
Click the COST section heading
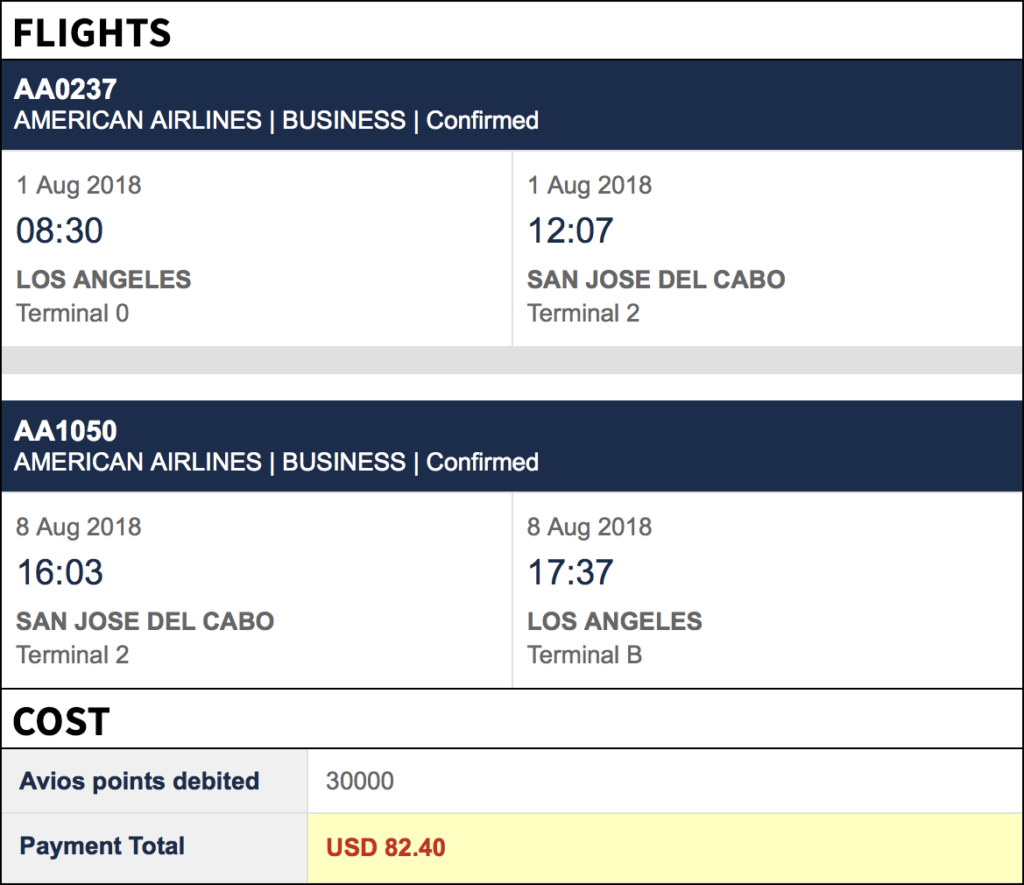[61, 722]
